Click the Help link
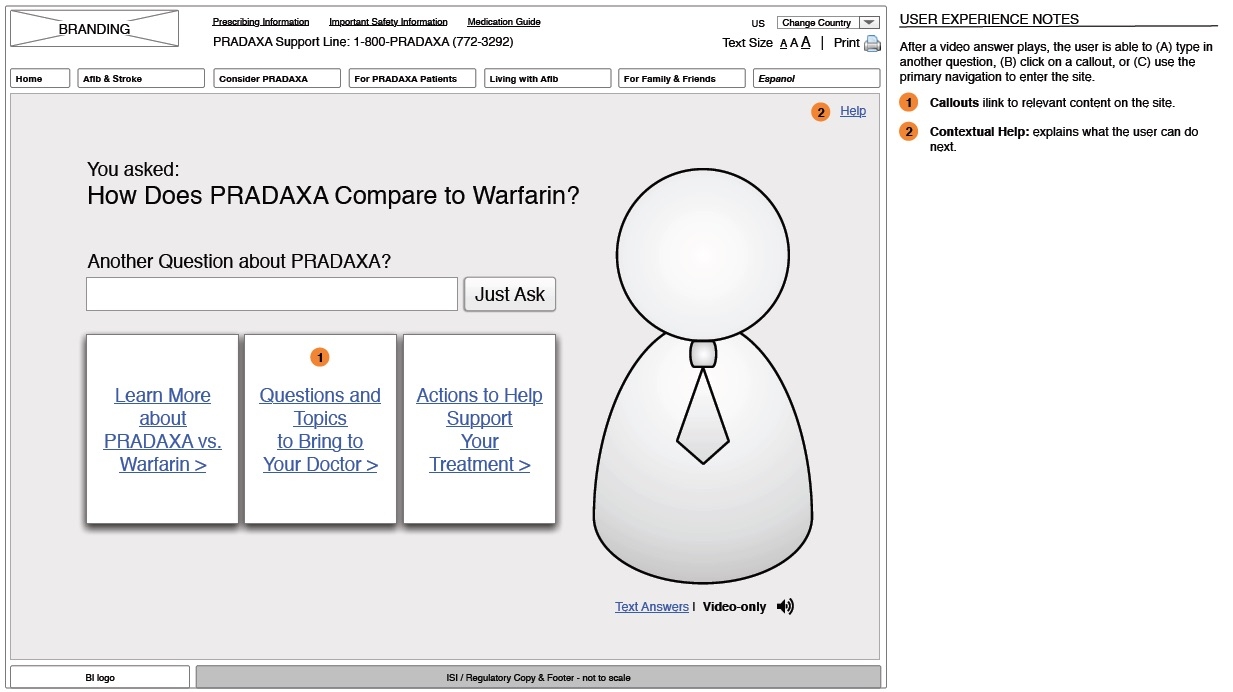The width and height of the screenshot is (1233, 692). (x=853, y=111)
